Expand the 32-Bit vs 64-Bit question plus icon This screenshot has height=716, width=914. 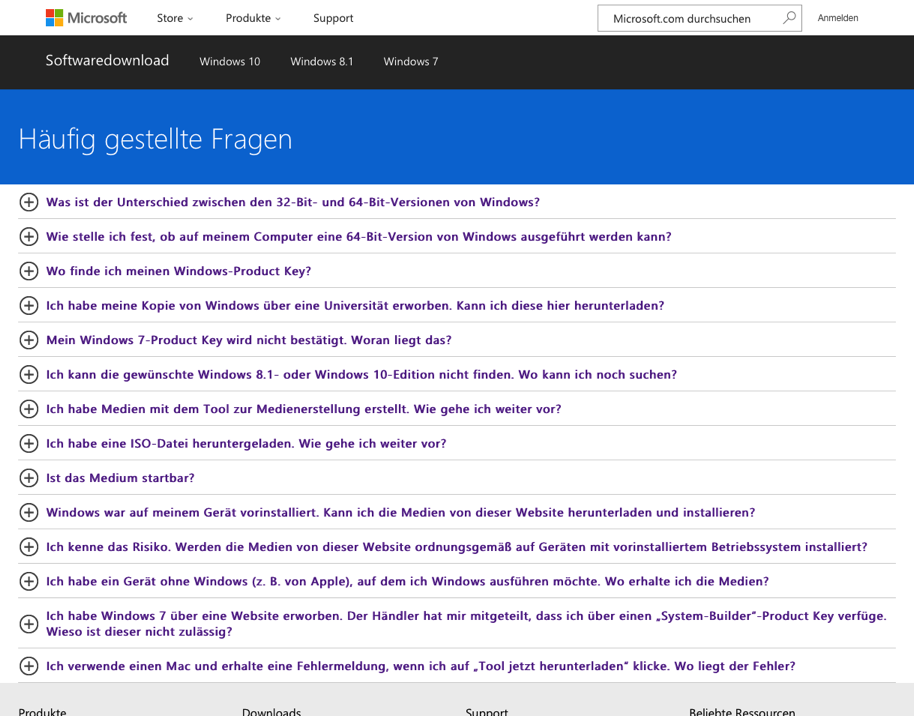[29, 202]
